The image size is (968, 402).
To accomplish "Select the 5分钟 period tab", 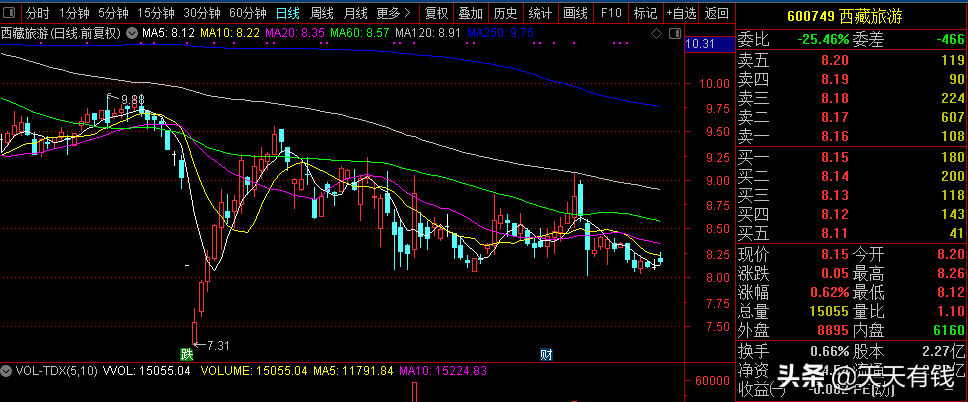I will tap(114, 12).
